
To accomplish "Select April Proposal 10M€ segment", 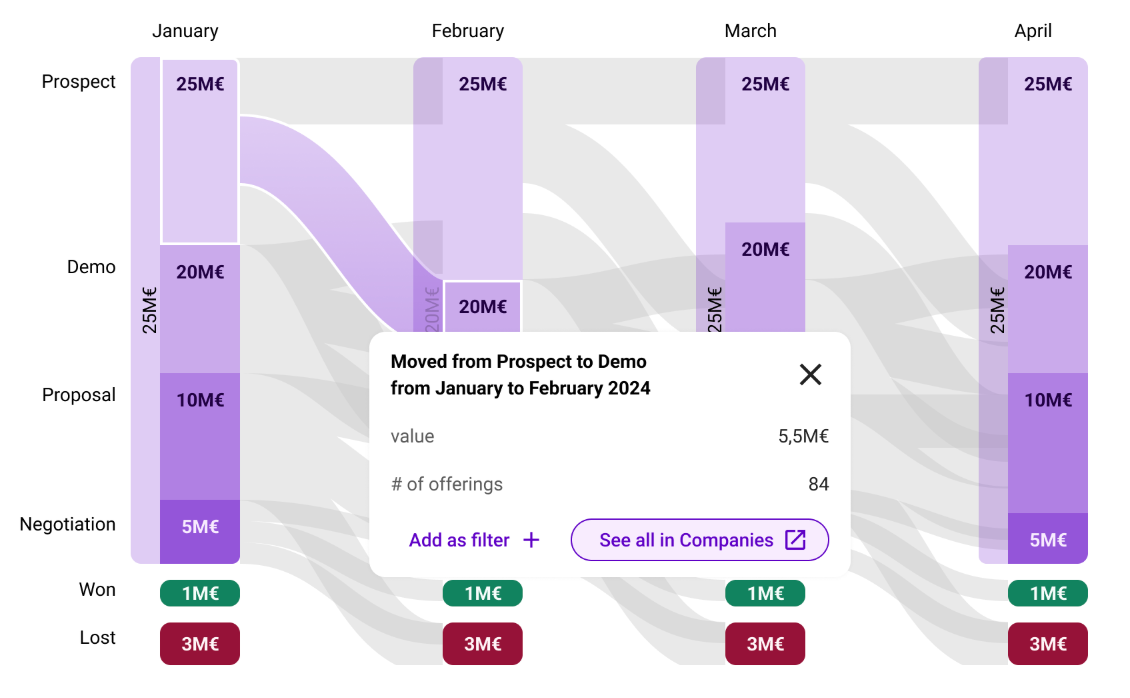I will point(1047,440).
